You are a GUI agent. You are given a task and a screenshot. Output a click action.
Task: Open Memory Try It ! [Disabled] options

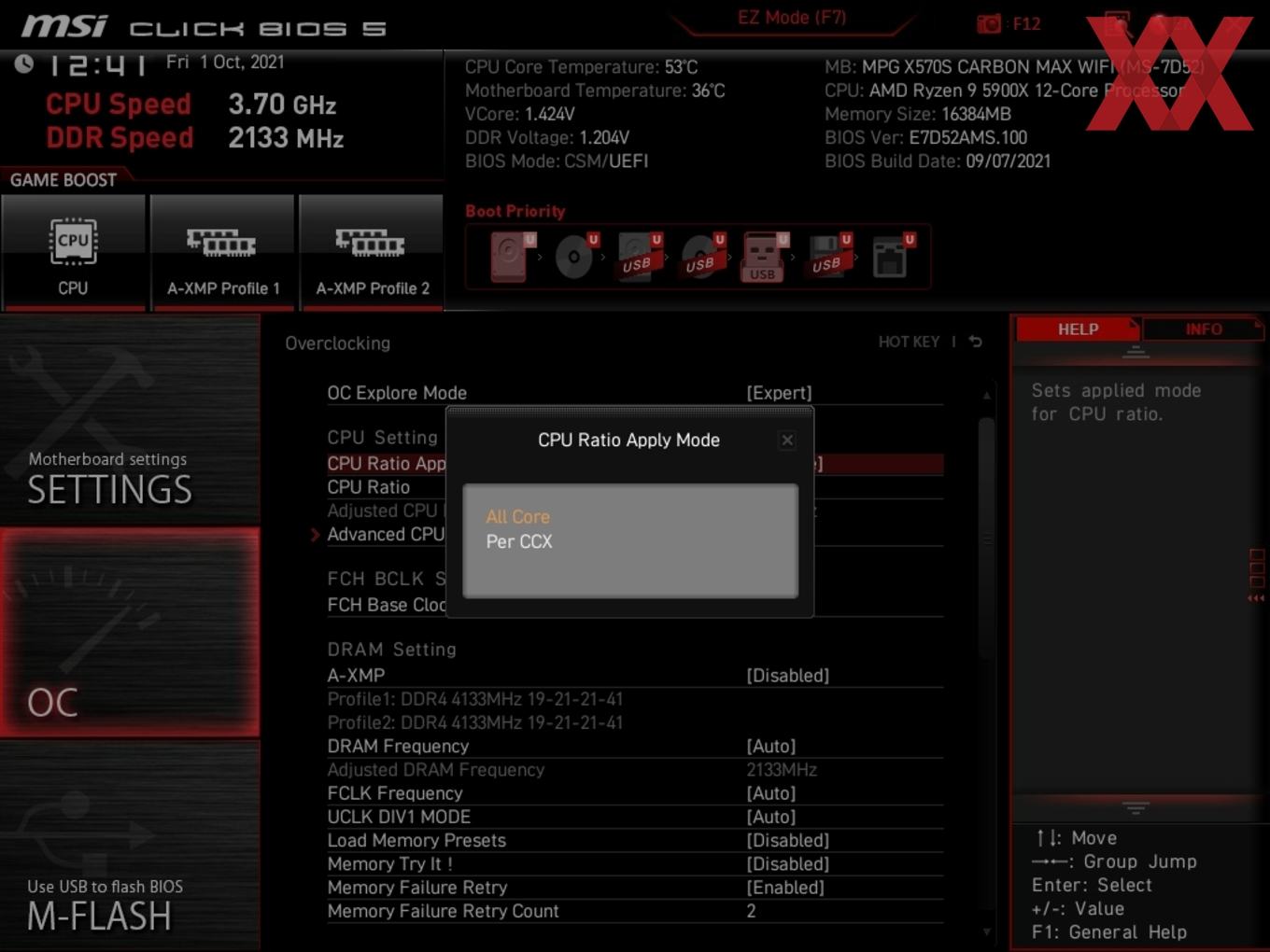[x=787, y=864]
